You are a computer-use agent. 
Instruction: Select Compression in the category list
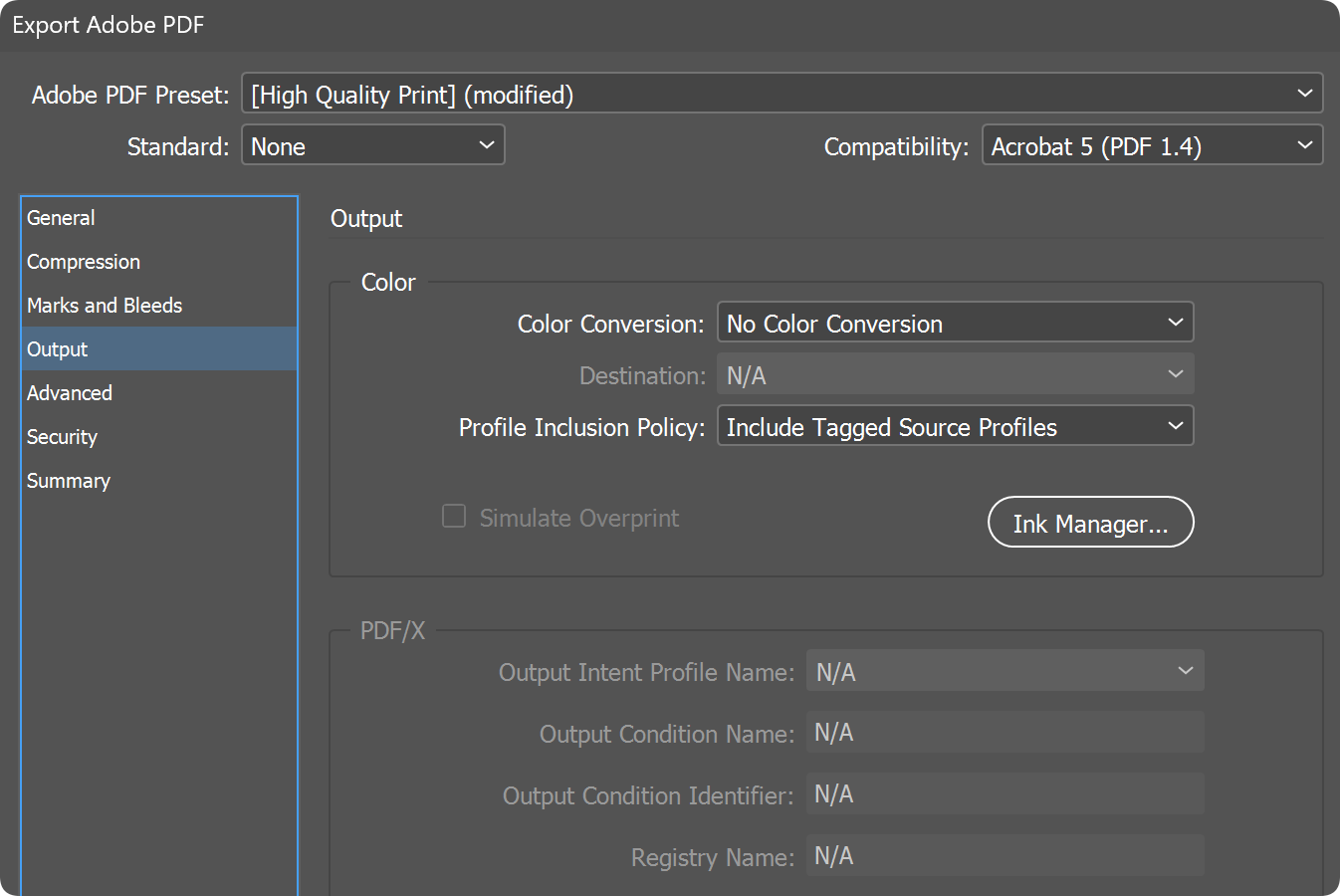159,262
